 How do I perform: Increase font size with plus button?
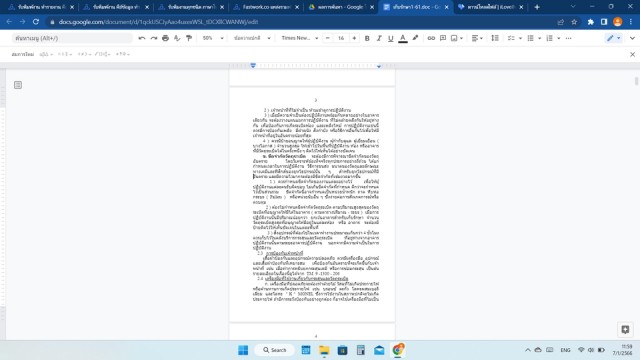tap(354, 38)
